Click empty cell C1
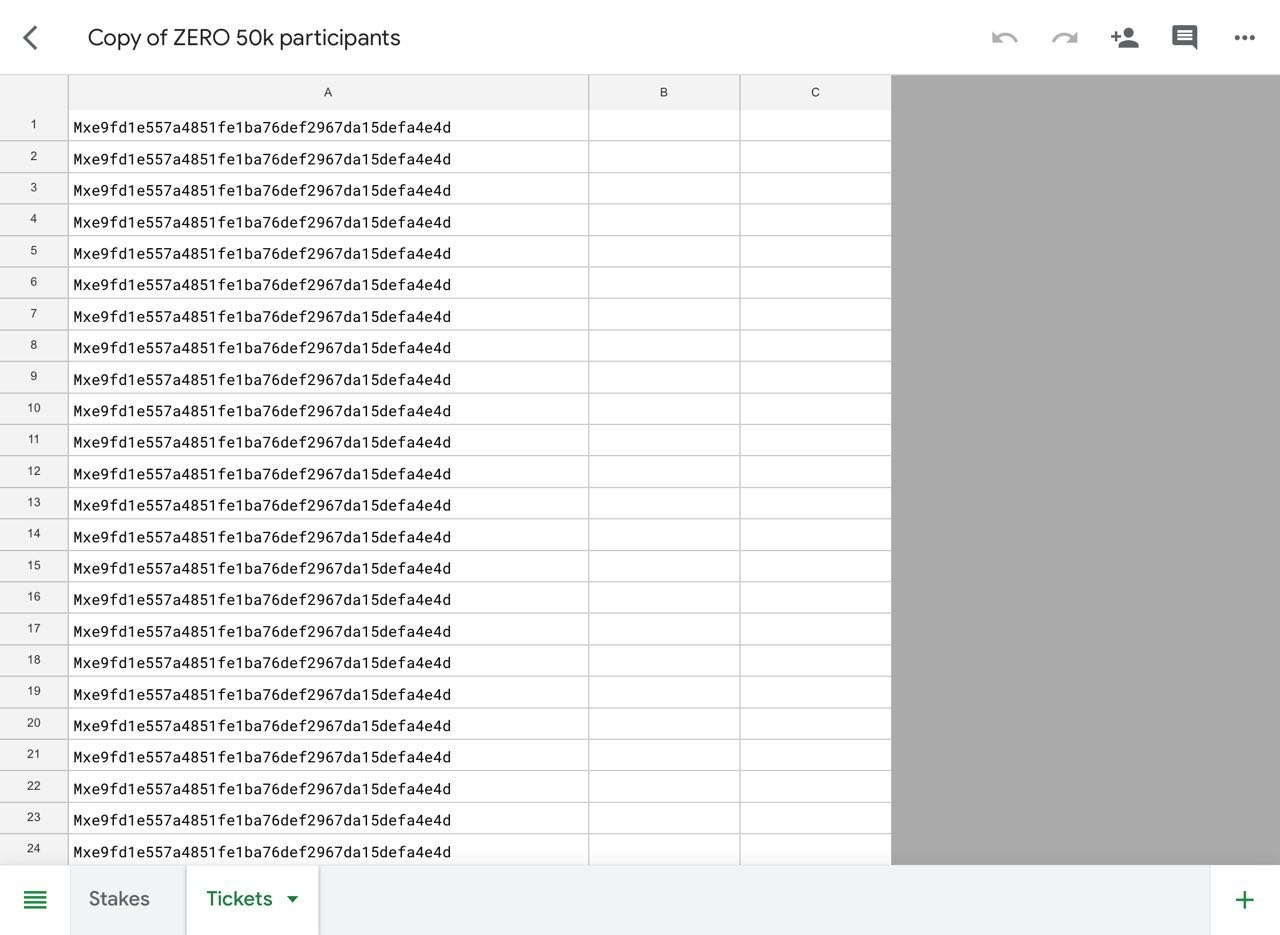Image resolution: width=1280 pixels, height=935 pixels. 815,126
